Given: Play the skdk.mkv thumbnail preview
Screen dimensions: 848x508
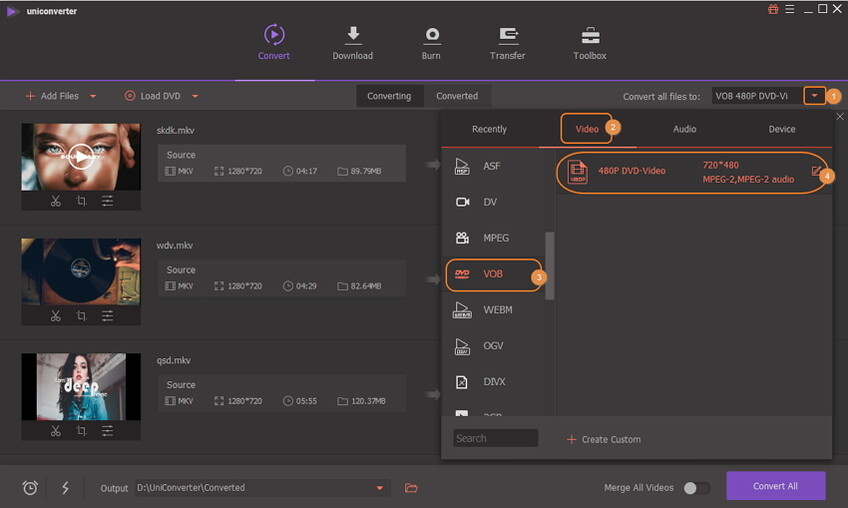Looking at the screenshot, I should (x=81, y=157).
